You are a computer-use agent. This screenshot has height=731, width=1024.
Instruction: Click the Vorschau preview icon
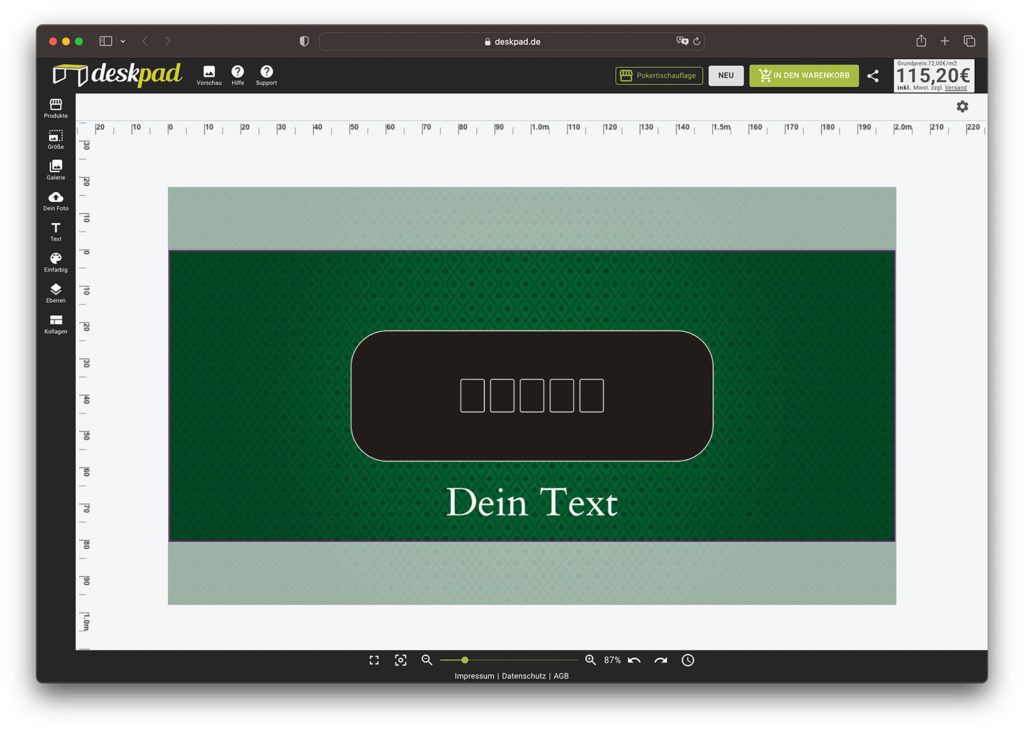(209, 75)
